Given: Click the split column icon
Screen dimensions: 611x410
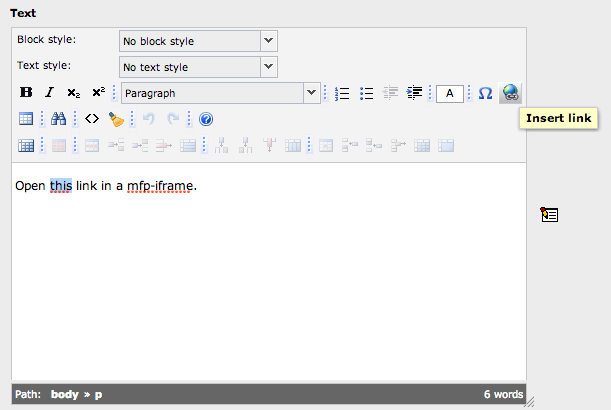Looking at the screenshot, I should click(x=293, y=146).
